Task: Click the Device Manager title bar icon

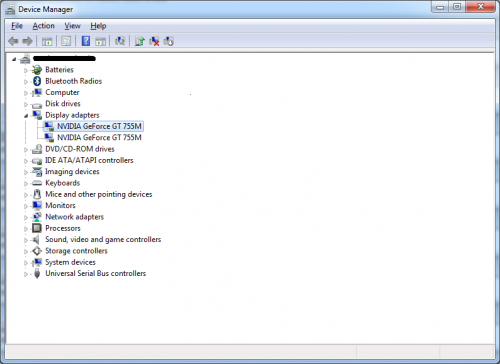Action: click(x=10, y=9)
